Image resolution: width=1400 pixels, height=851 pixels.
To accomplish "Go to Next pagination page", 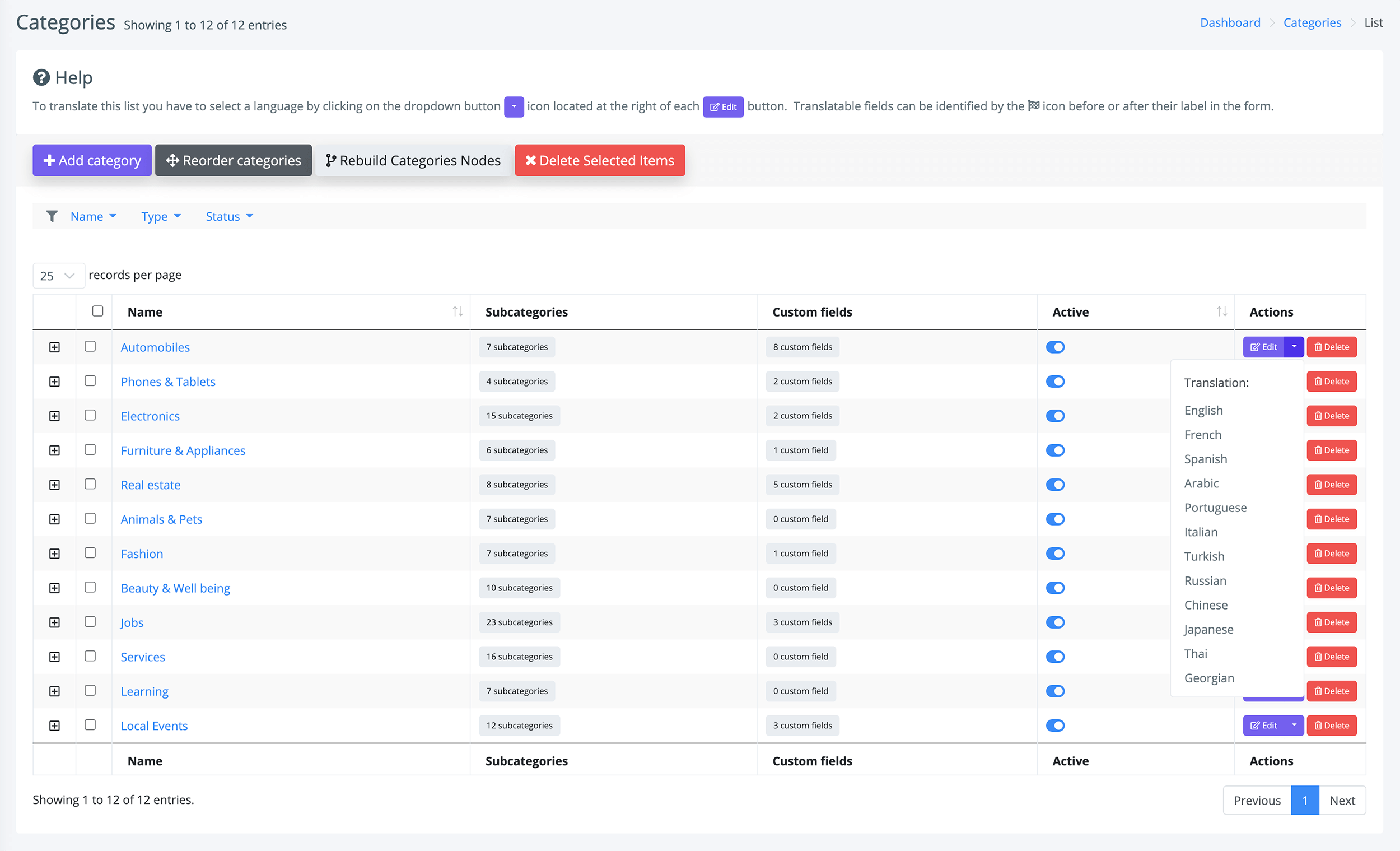I will (1342, 801).
